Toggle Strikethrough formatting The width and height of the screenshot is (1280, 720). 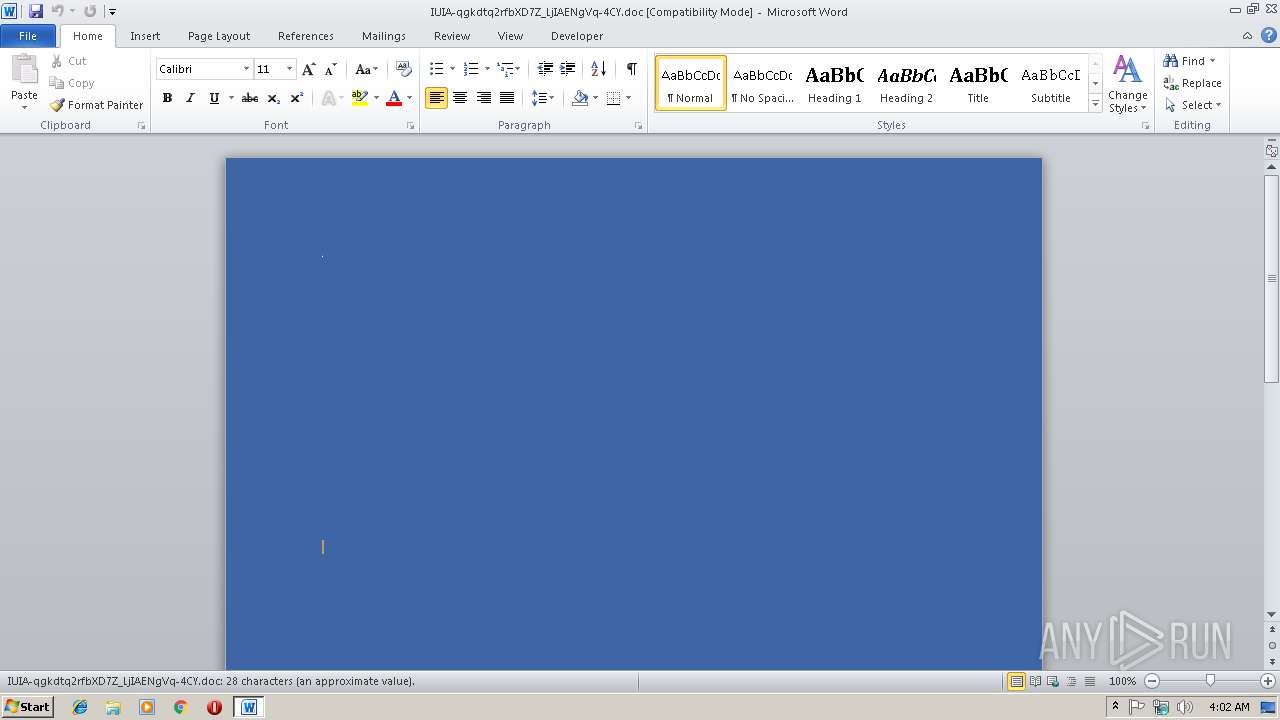pos(250,98)
